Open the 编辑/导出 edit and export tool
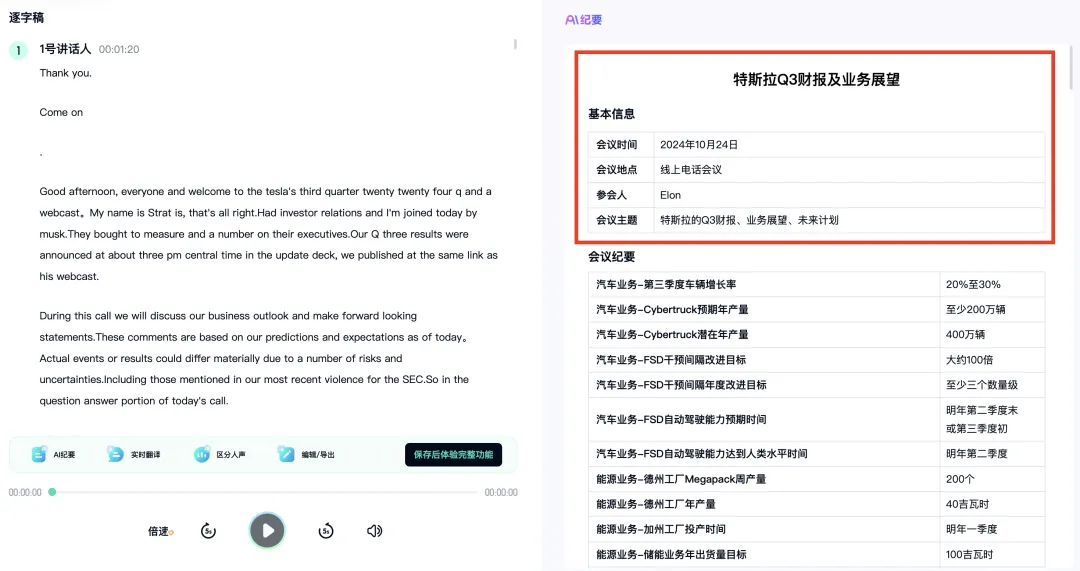1080x571 pixels. [307, 455]
